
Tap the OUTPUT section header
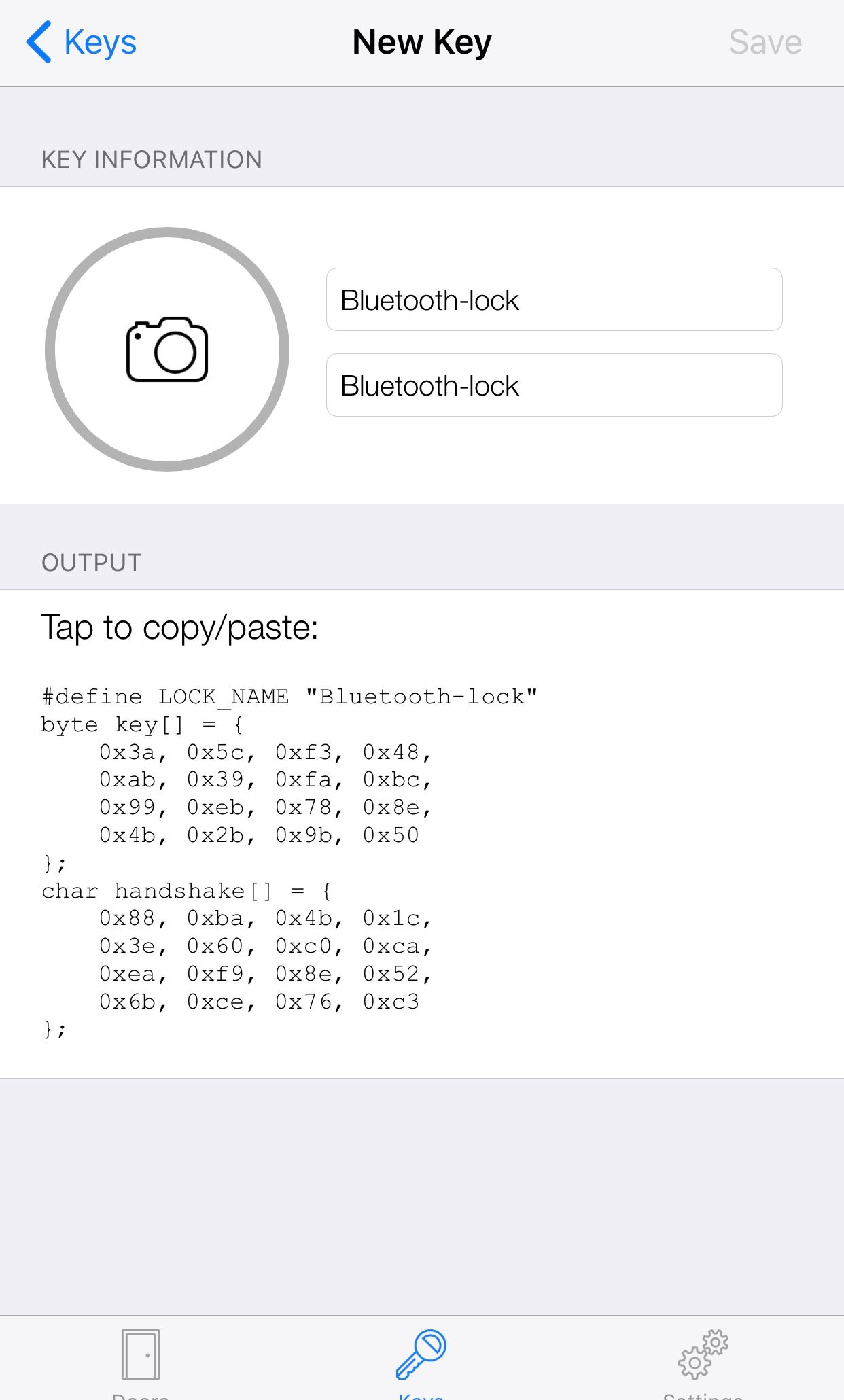pos(92,563)
